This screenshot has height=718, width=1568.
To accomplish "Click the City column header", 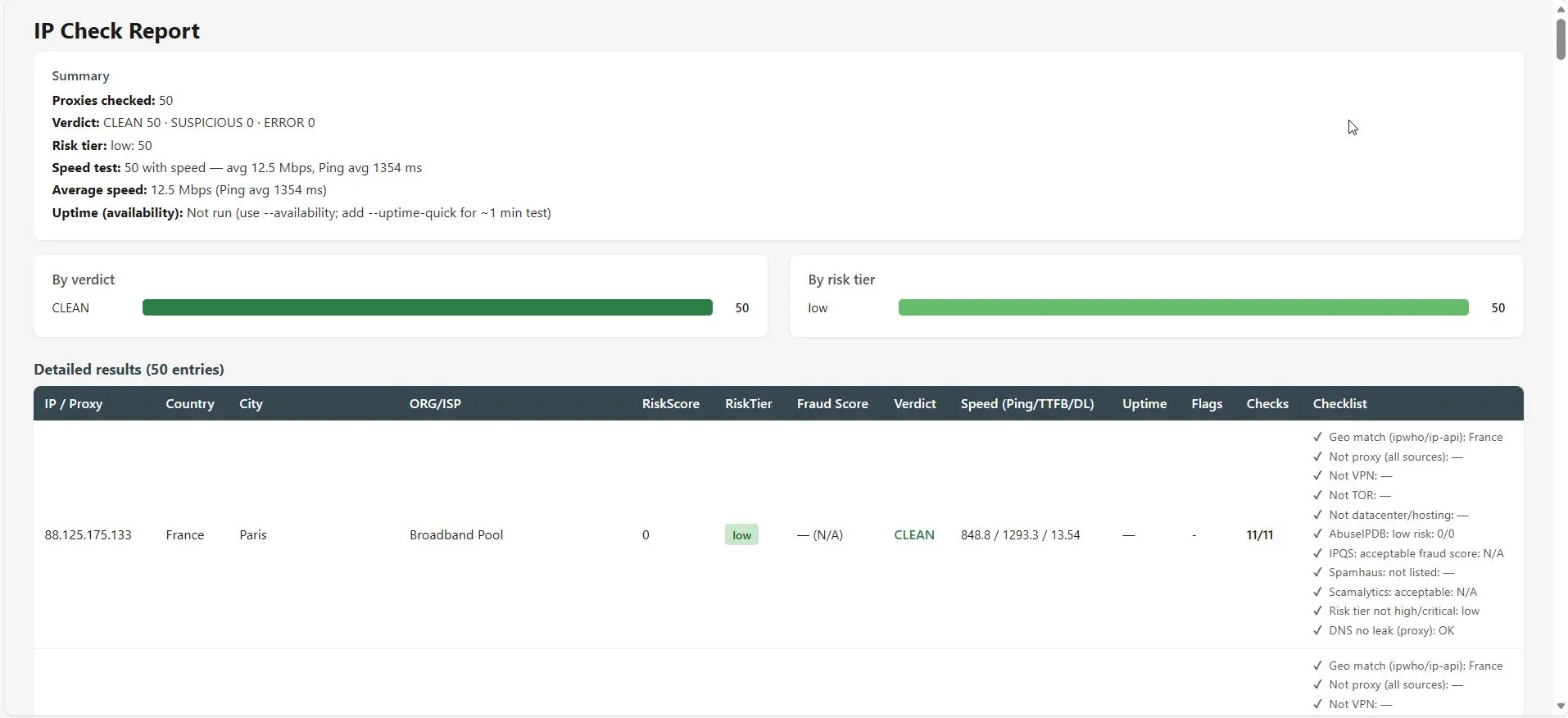I will tap(251, 403).
